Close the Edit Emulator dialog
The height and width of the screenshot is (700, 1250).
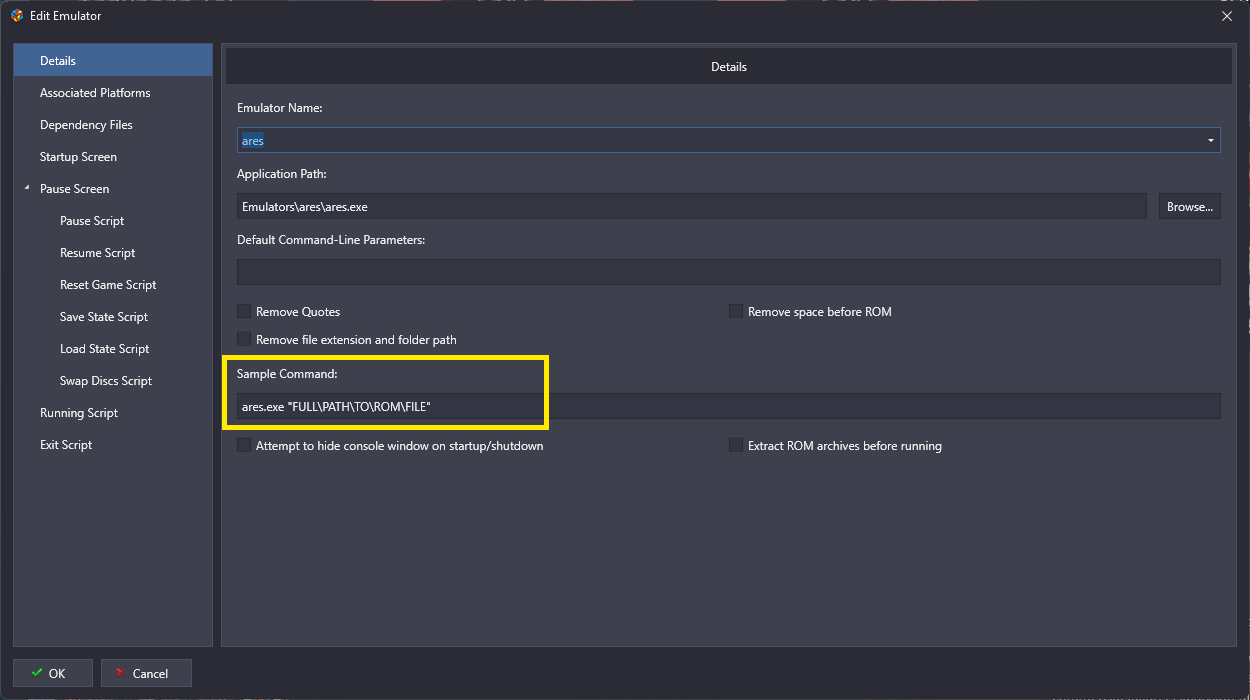click(1227, 16)
